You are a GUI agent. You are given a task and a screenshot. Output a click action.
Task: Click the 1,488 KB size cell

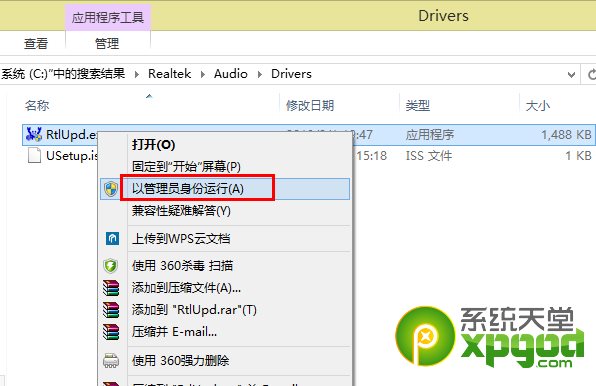click(566, 134)
